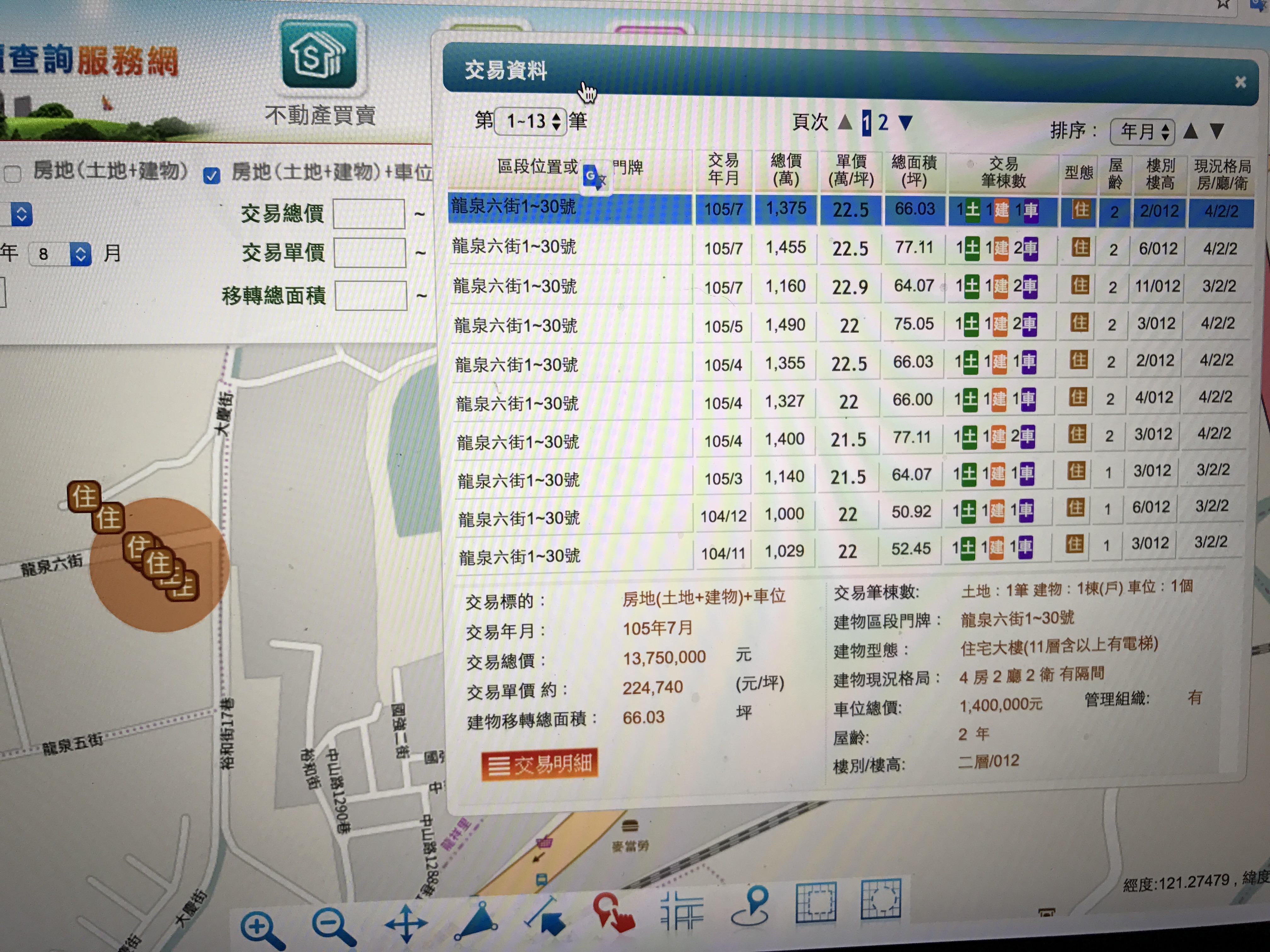This screenshot has width=1270, height=952.
Task: Click the 麥當勞 restaurant icon on map
Action: click(x=630, y=826)
